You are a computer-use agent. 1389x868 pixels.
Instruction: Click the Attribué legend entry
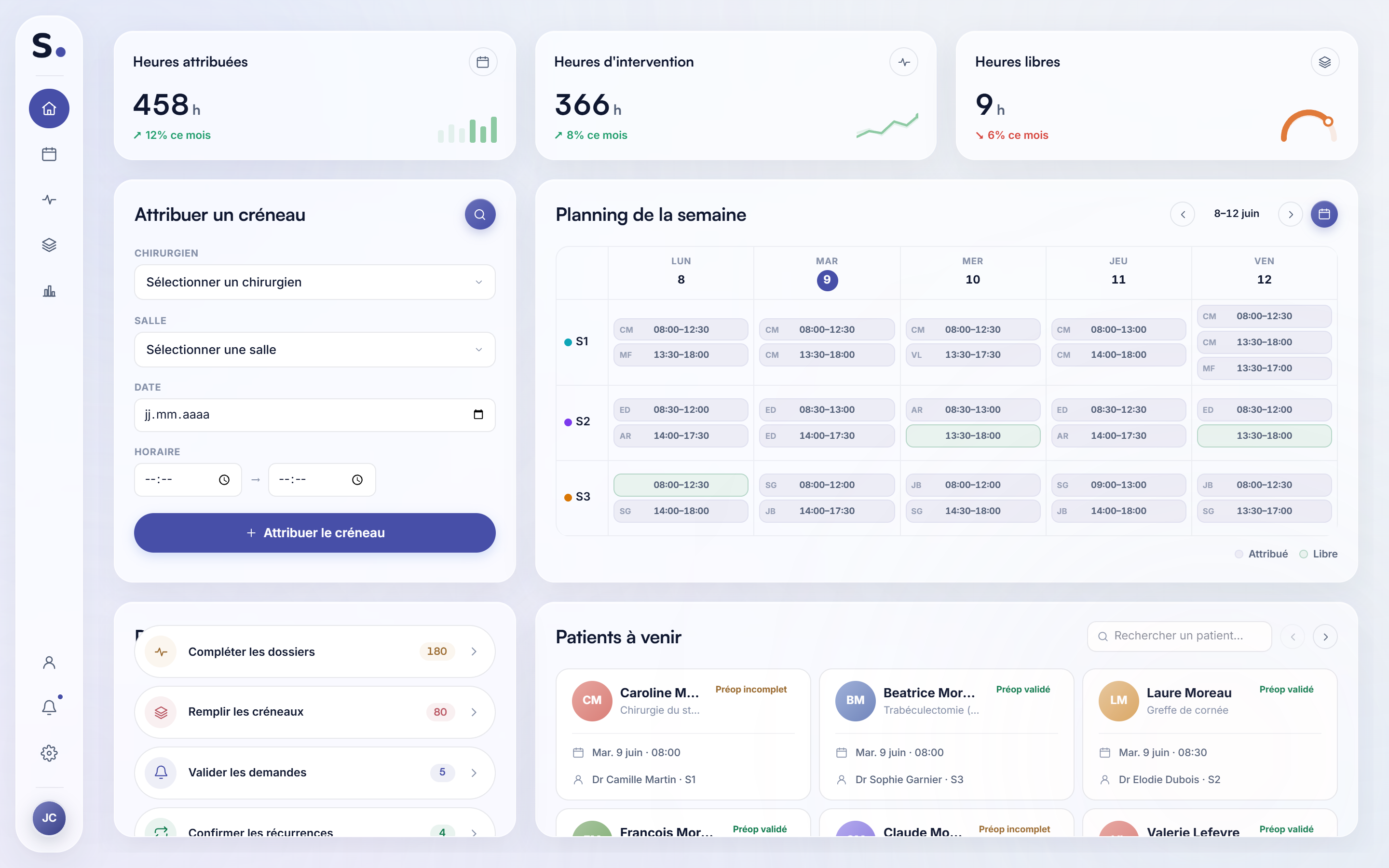[x=1262, y=554]
